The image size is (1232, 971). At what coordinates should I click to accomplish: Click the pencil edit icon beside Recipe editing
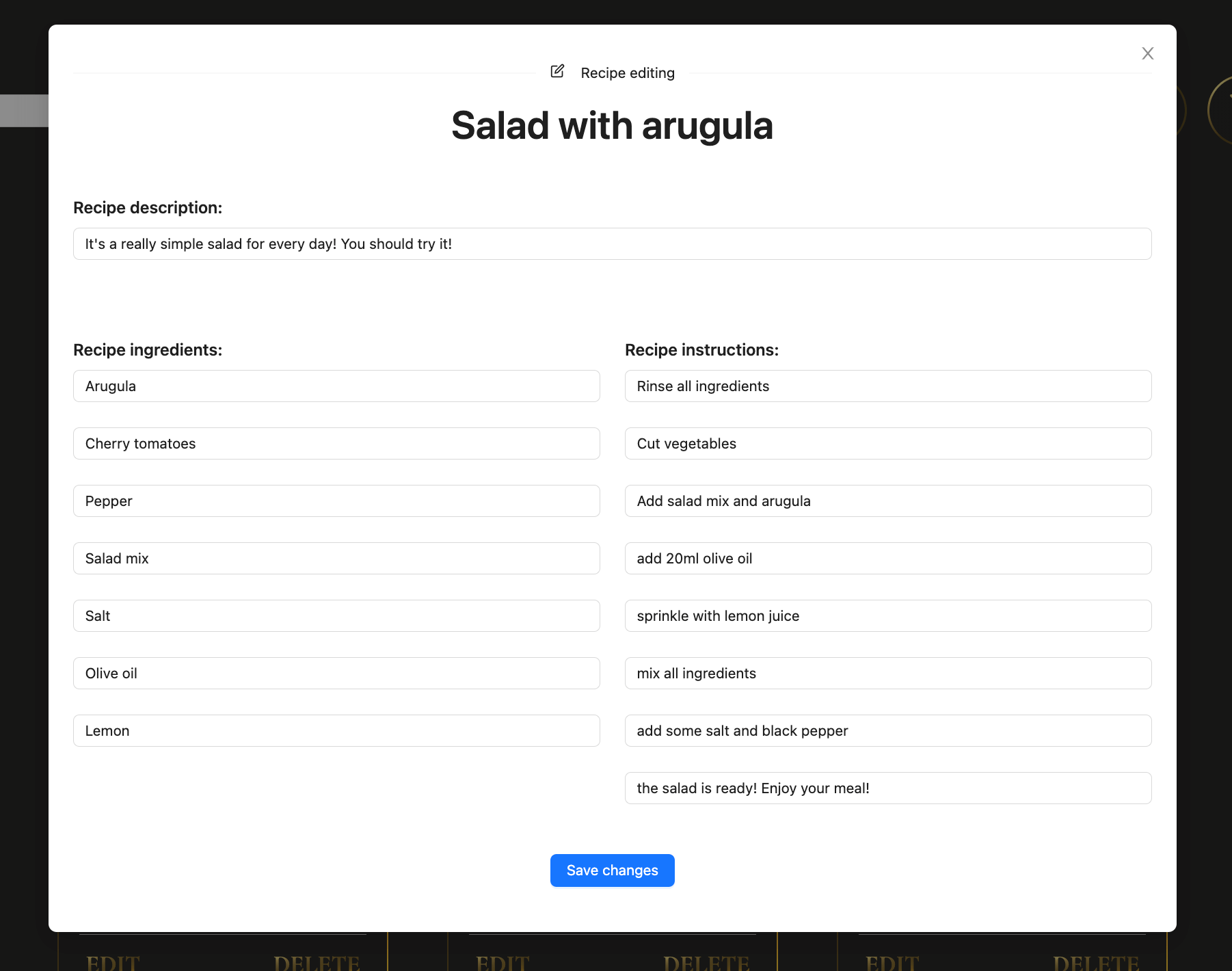[x=557, y=71]
